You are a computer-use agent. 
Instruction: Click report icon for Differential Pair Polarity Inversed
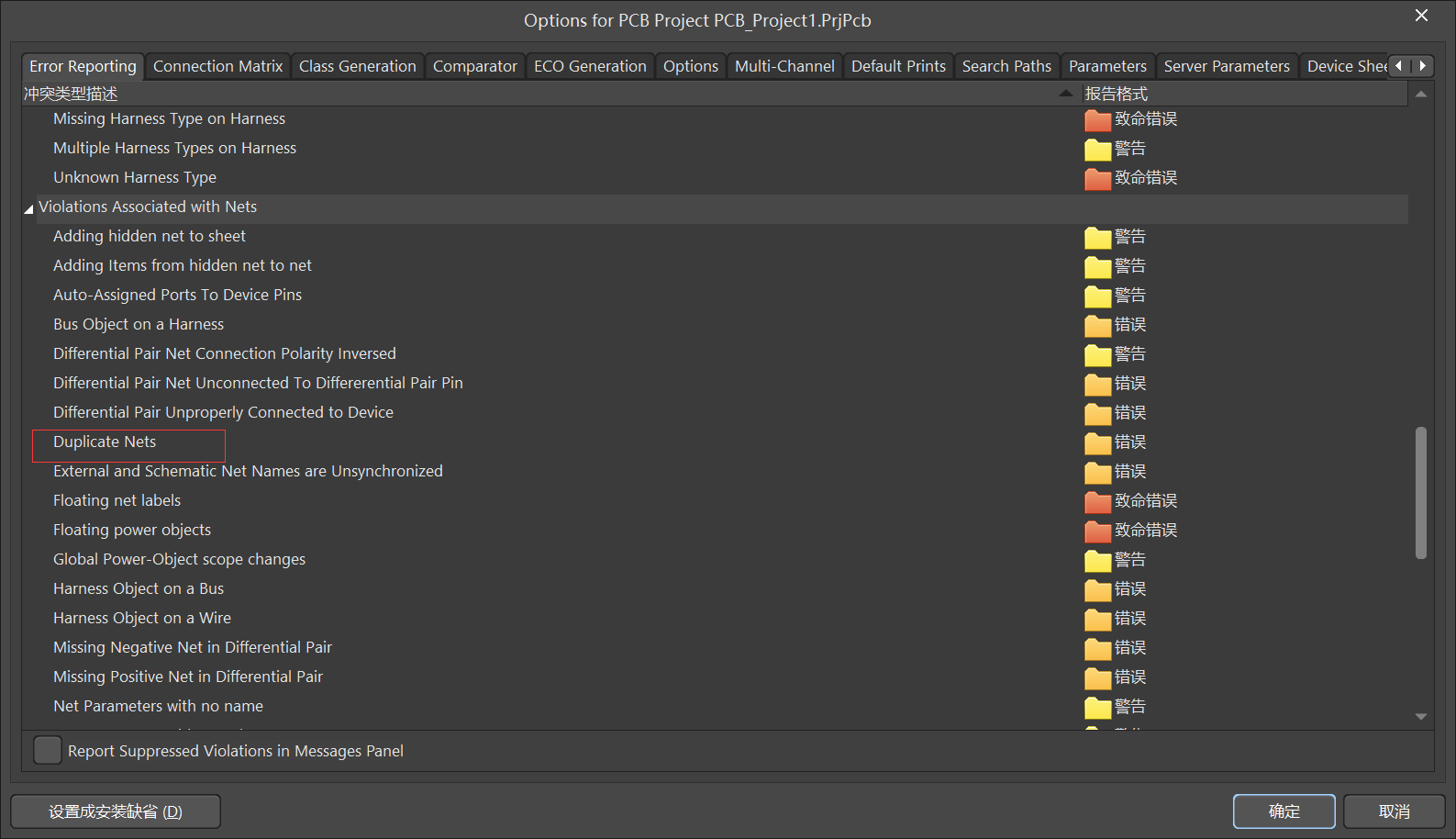(1097, 354)
